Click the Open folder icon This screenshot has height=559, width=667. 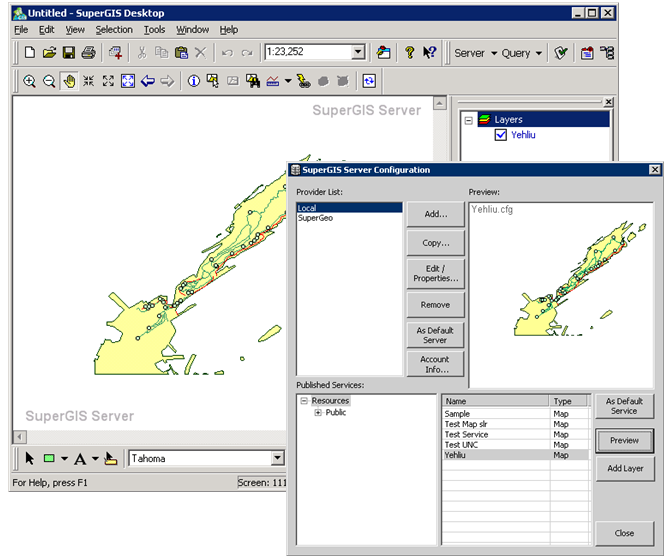(49, 53)
